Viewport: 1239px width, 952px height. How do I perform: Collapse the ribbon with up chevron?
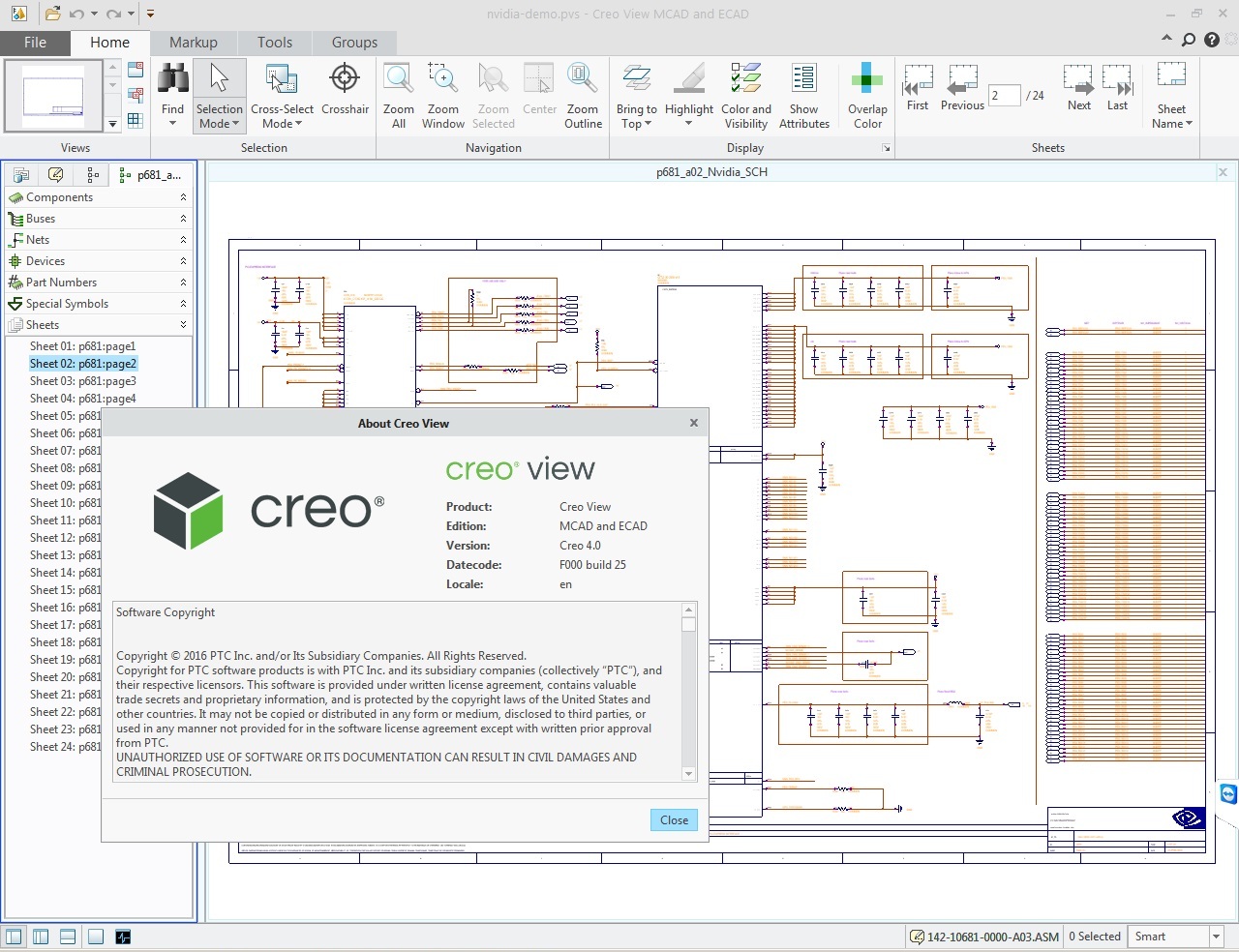click(x=1166, y=39)
